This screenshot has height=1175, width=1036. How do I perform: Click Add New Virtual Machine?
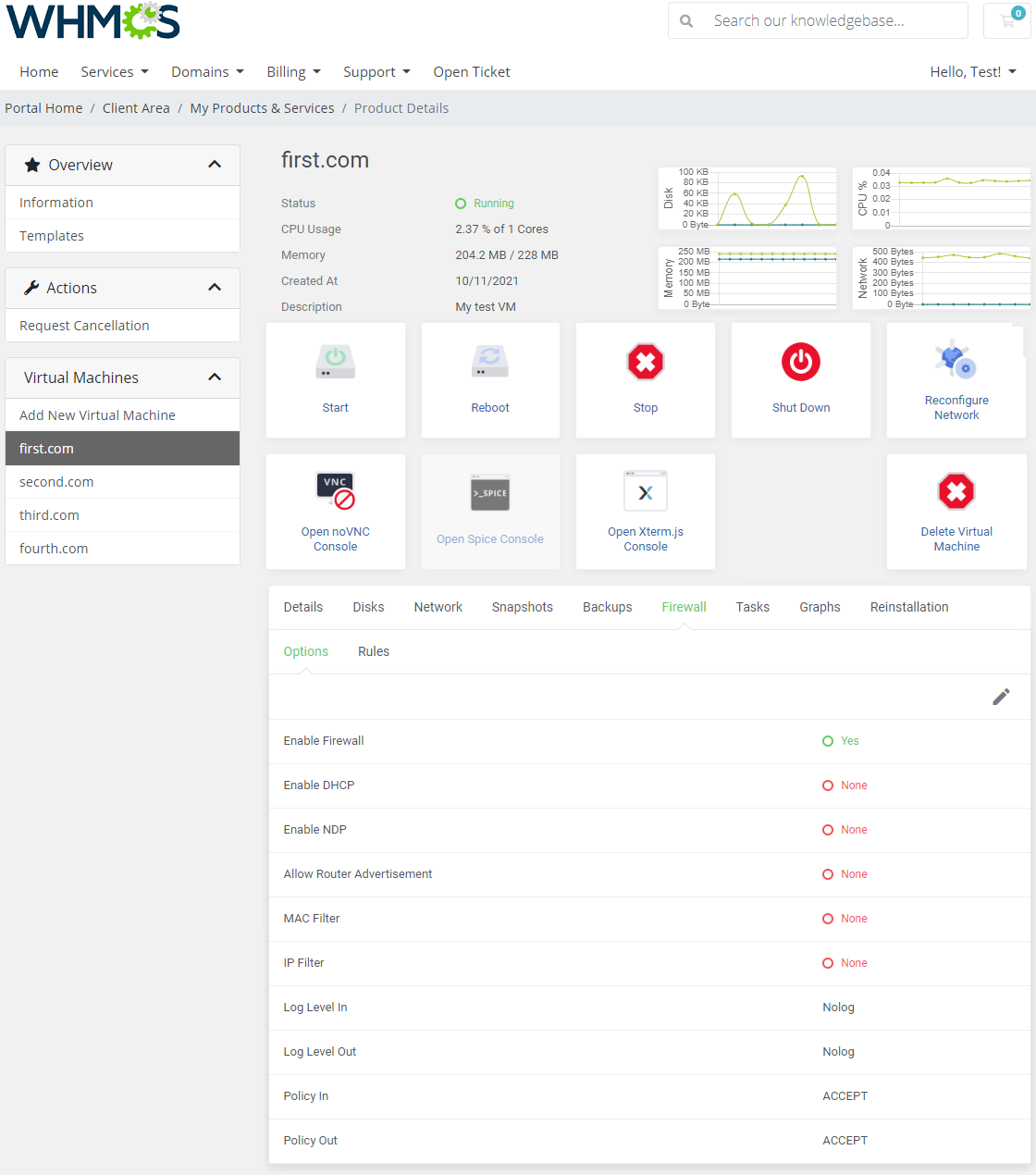pos(122,415)
